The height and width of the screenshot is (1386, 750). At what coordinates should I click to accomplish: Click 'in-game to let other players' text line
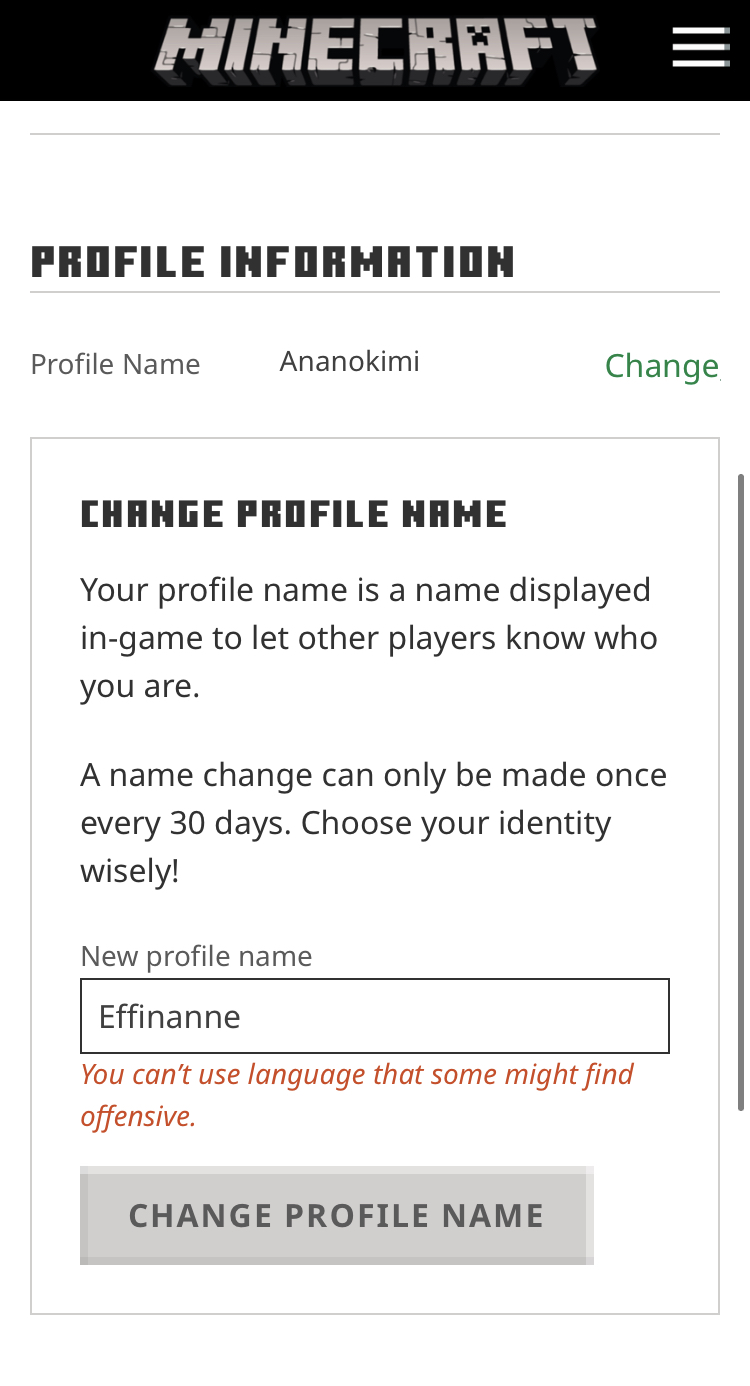pos(368,638)
